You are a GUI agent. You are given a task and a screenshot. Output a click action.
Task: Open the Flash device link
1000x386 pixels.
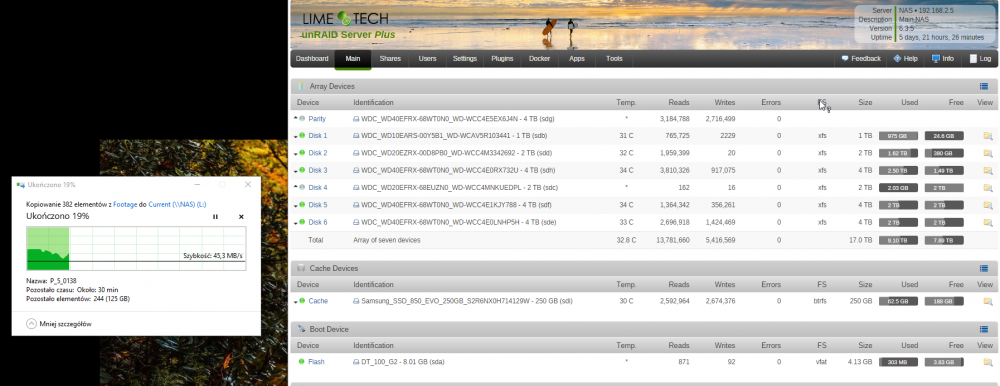(x=316, y=362)
